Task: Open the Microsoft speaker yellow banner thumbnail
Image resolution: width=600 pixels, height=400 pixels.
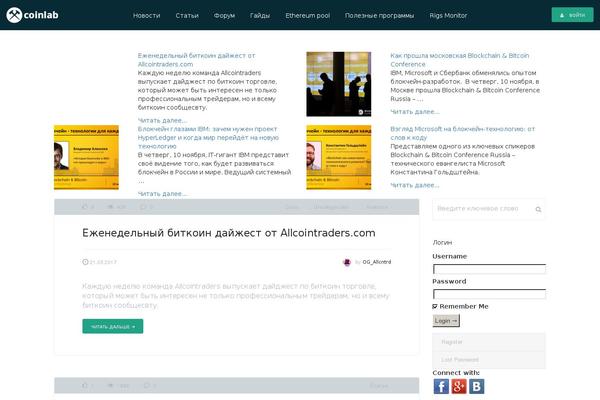Action: pyautogui.click(x=339, y=157)
